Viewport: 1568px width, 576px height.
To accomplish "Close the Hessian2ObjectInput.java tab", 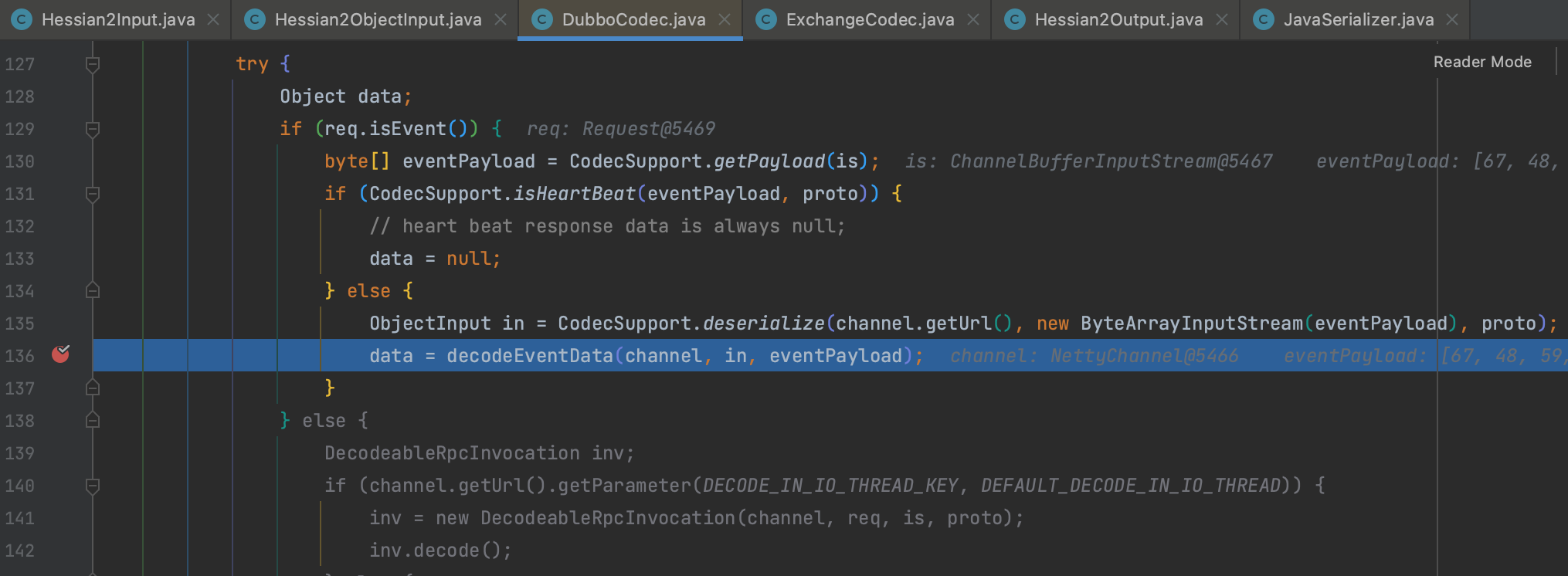I will coord(501,19).
